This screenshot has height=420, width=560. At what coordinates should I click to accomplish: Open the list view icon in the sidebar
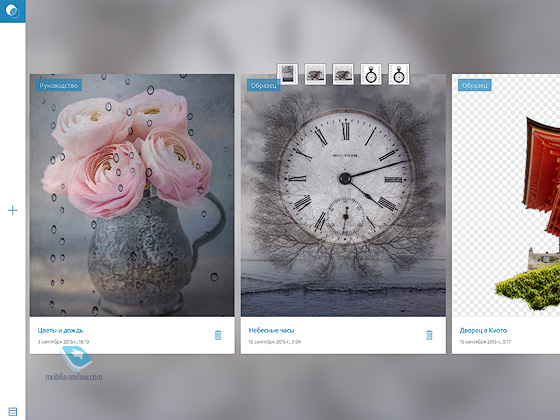[x=12, y=411]
